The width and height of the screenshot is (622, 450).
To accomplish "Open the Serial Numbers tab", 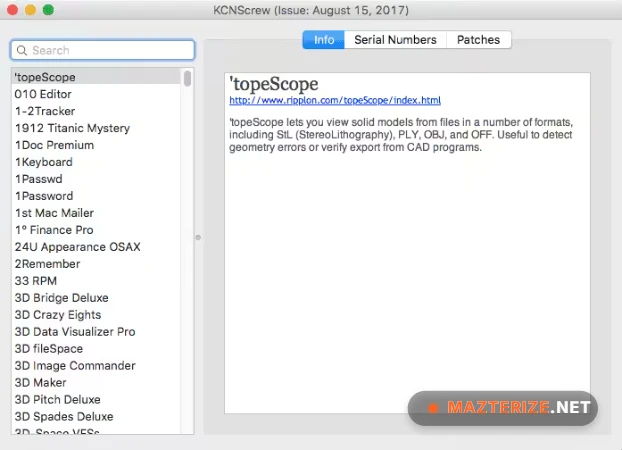I will [395, 40].
